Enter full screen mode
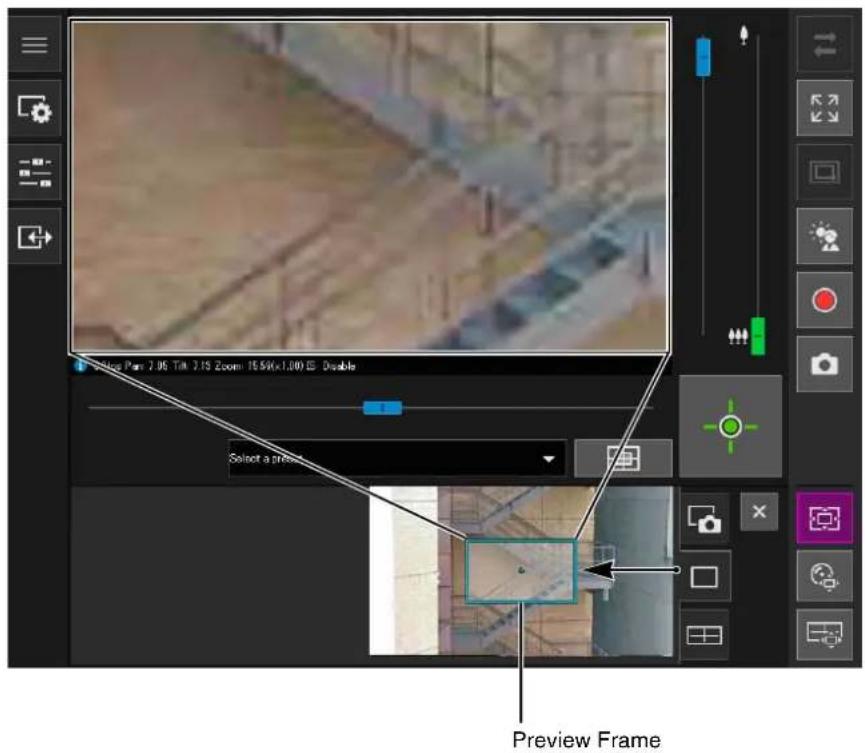Image resolution: width=865 pixels, height=753 pixels. click(824, 108)
